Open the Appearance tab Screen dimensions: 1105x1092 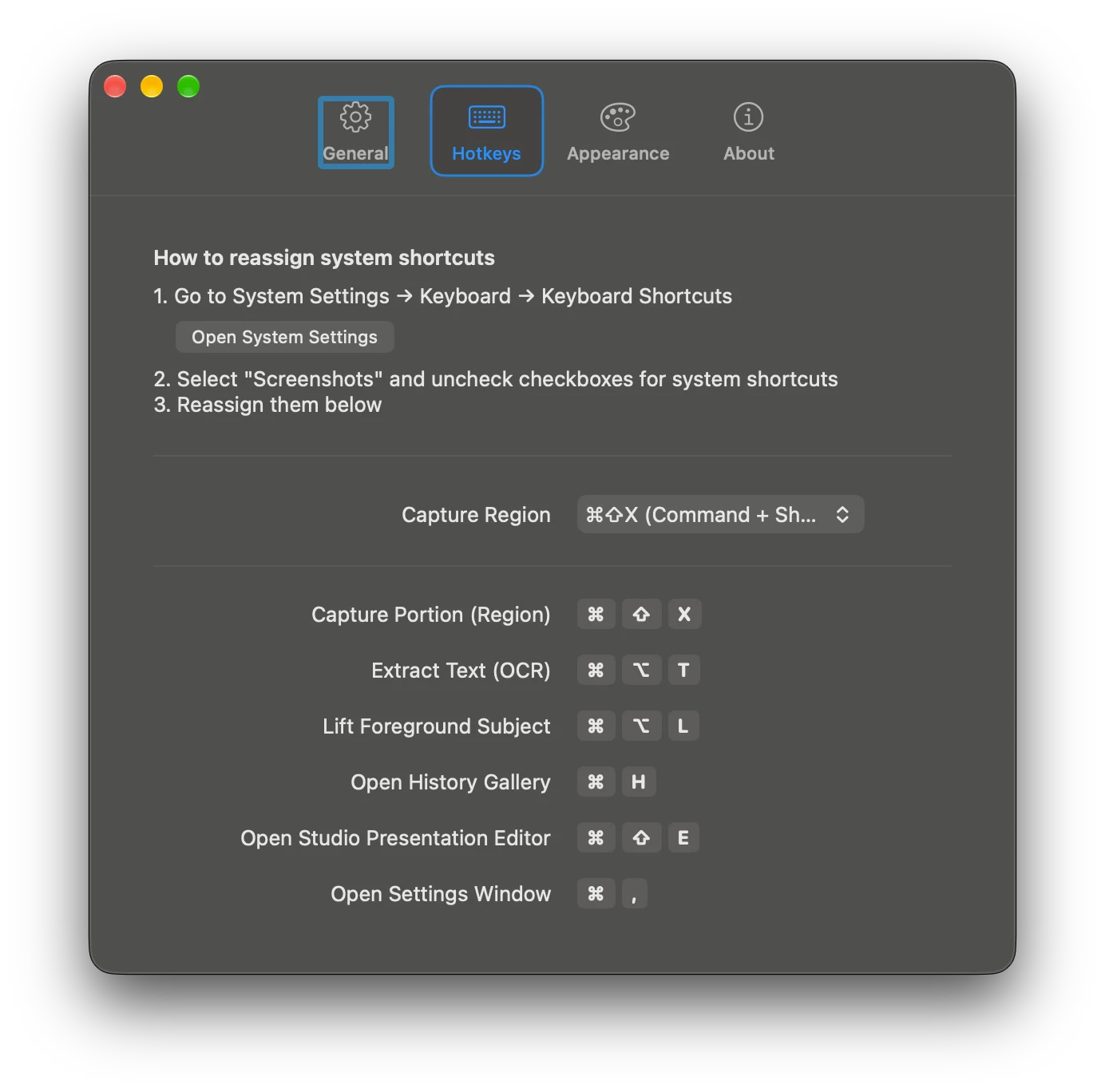point(618,132)
